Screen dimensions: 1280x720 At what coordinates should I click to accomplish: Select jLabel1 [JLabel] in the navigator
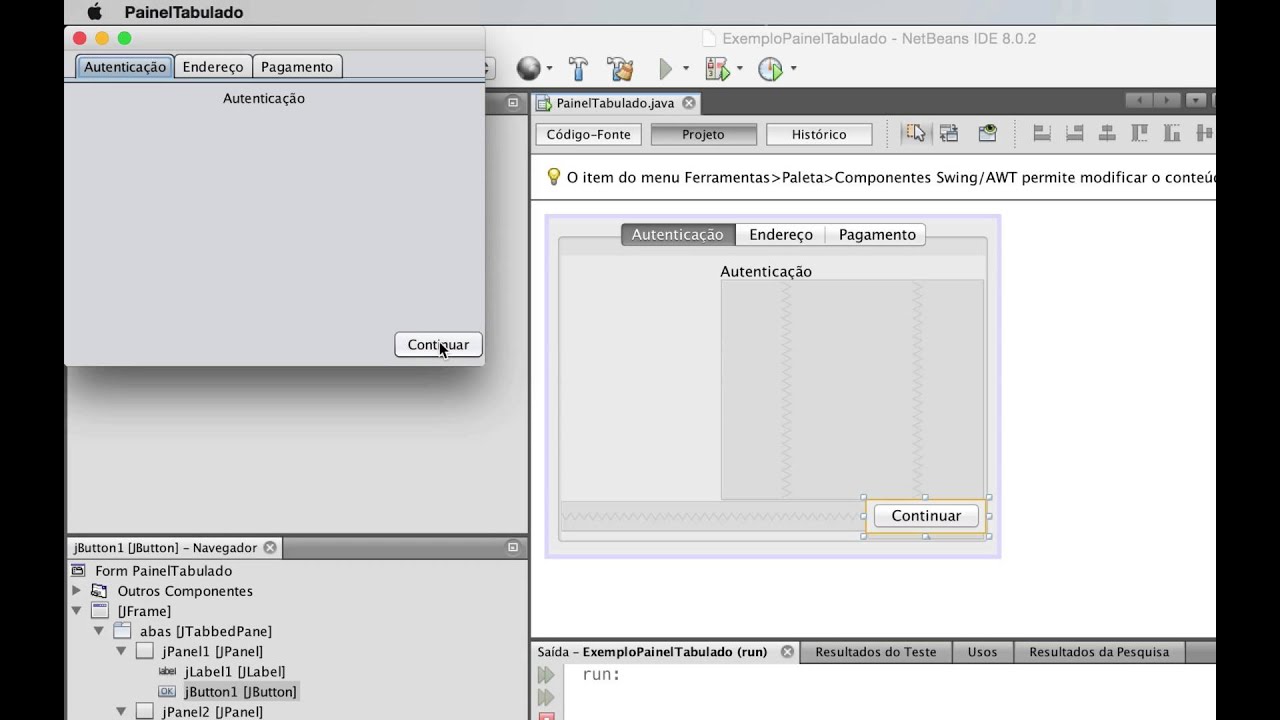pos(234,671)
